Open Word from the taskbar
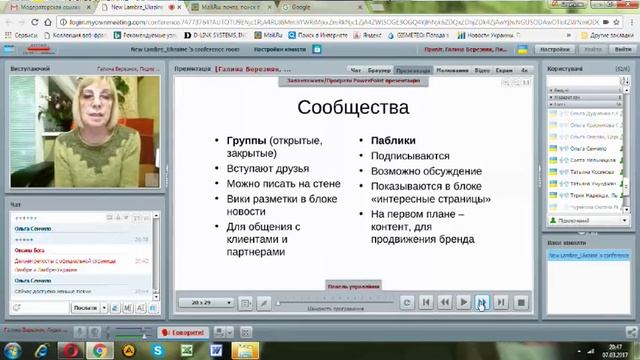The height and width of the screenshot is (360, 640). click(x=216, y=351)
